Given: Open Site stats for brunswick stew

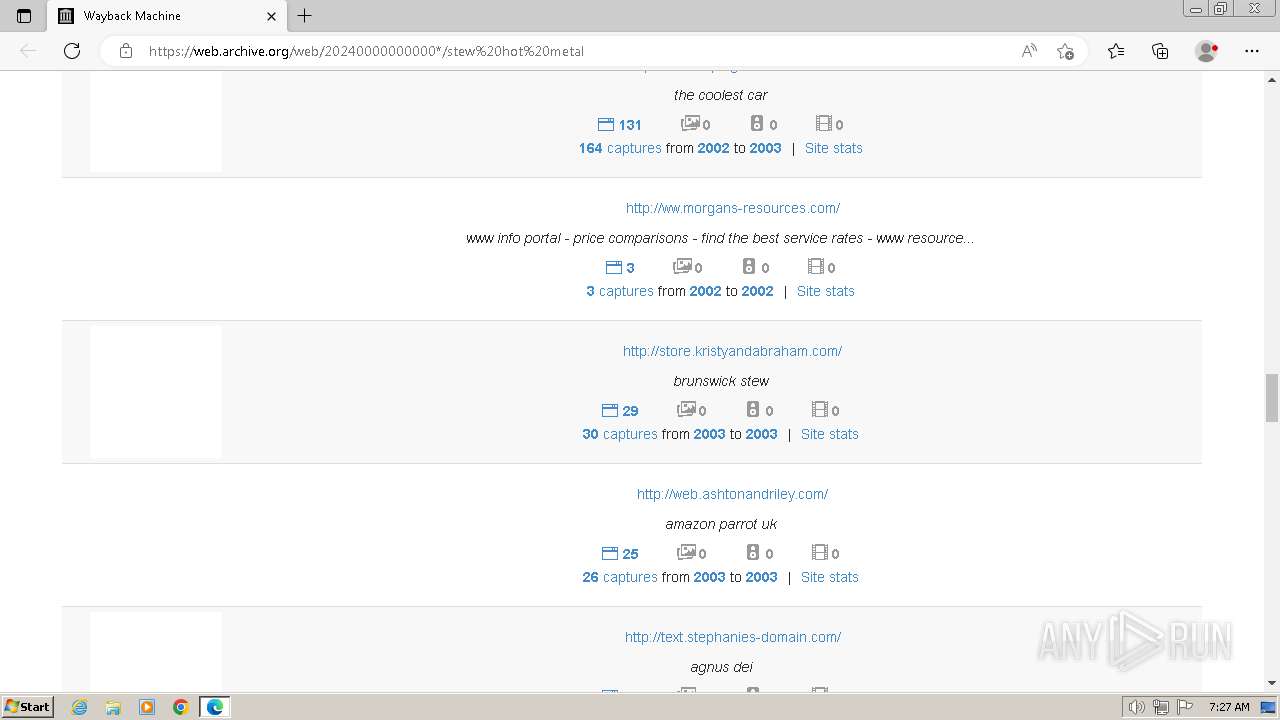Looking at the screenshot, I should (830, 434).
